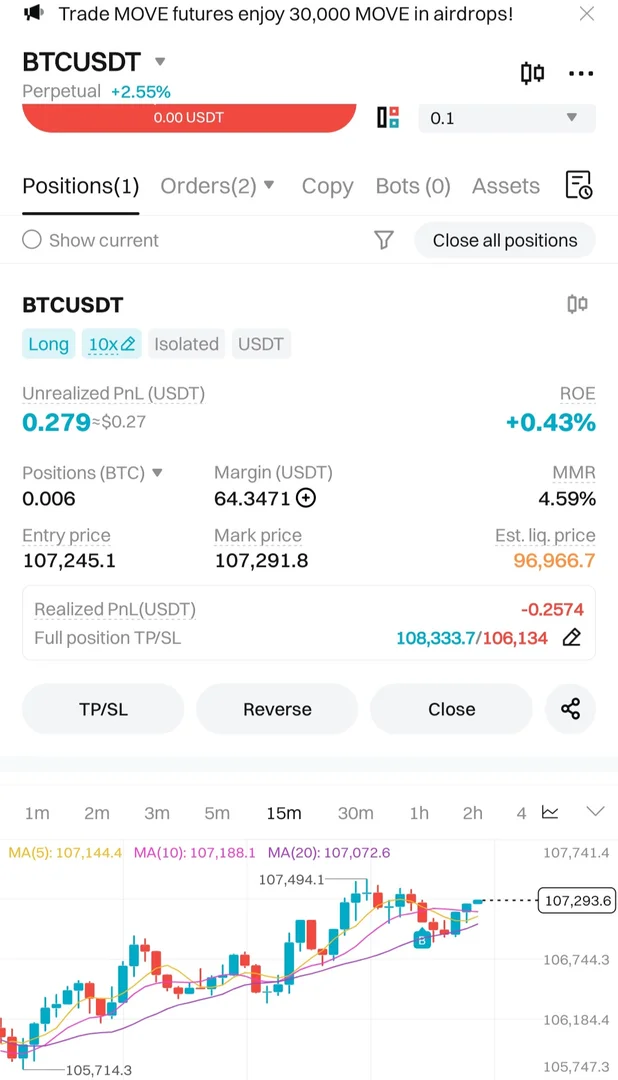Open candlestick chart settings icon in header
The image size is (618, 1080).
[532, 73]
